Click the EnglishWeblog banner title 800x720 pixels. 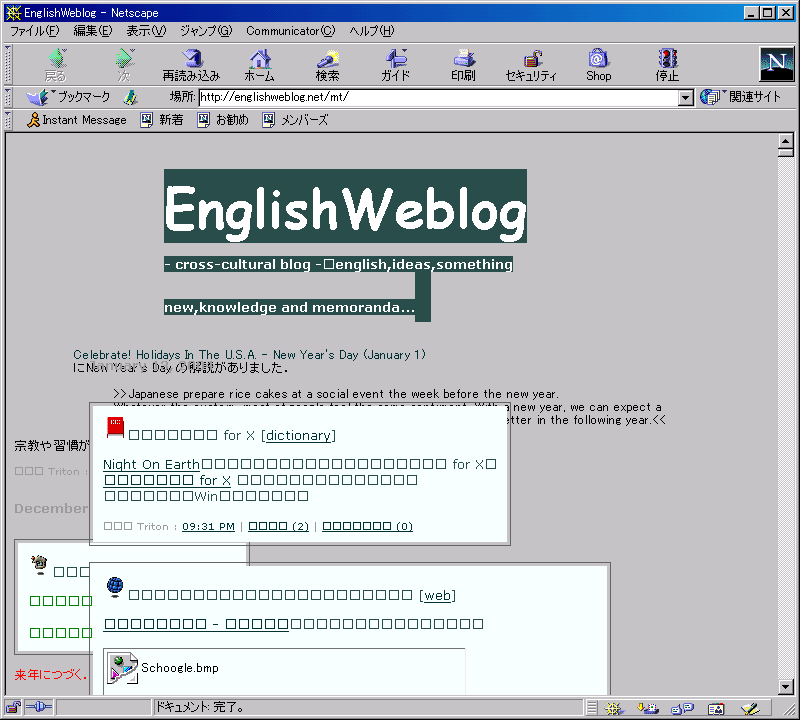[x=345, y=206]
